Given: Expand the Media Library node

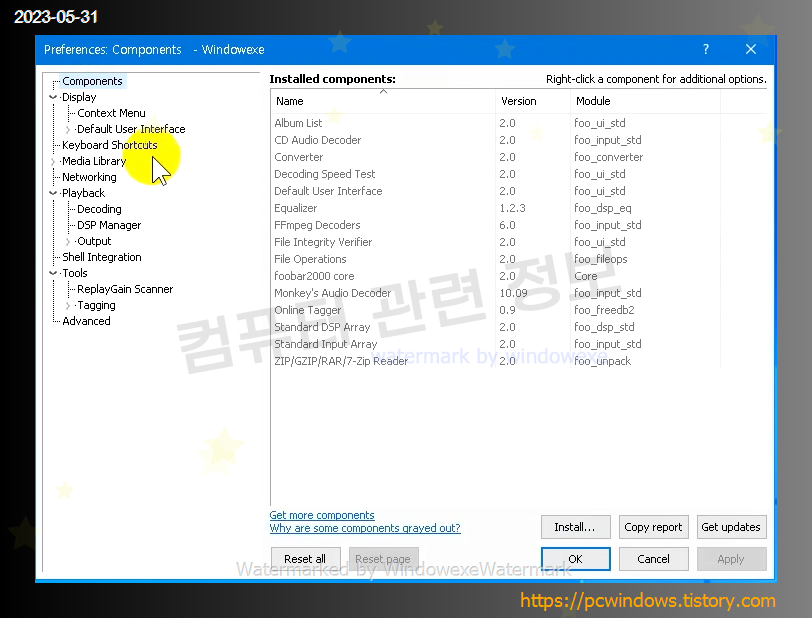Looking at the screenshot, I should [53, 162].
